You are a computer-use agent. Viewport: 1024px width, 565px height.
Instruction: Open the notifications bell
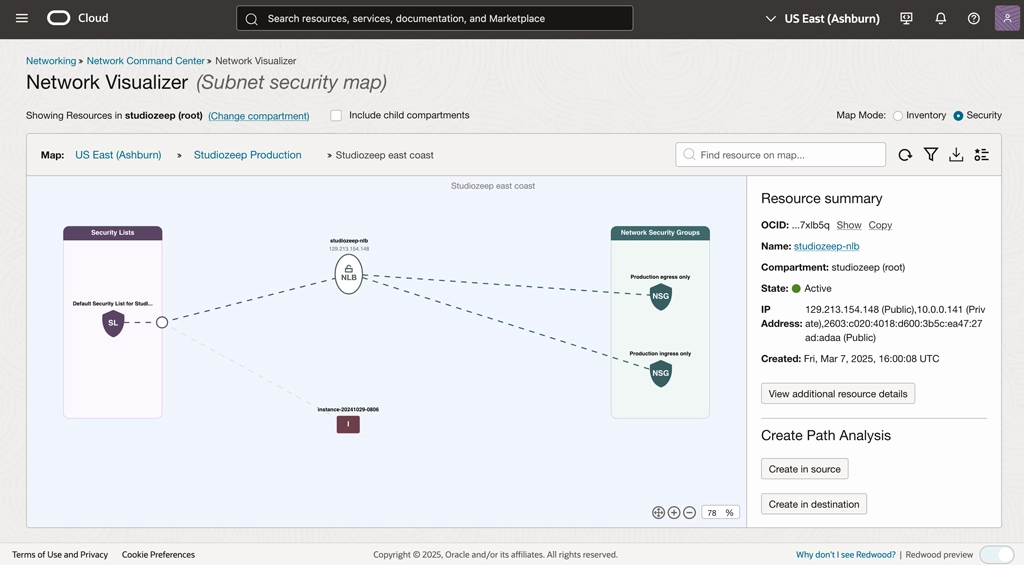tap(940, 19)
